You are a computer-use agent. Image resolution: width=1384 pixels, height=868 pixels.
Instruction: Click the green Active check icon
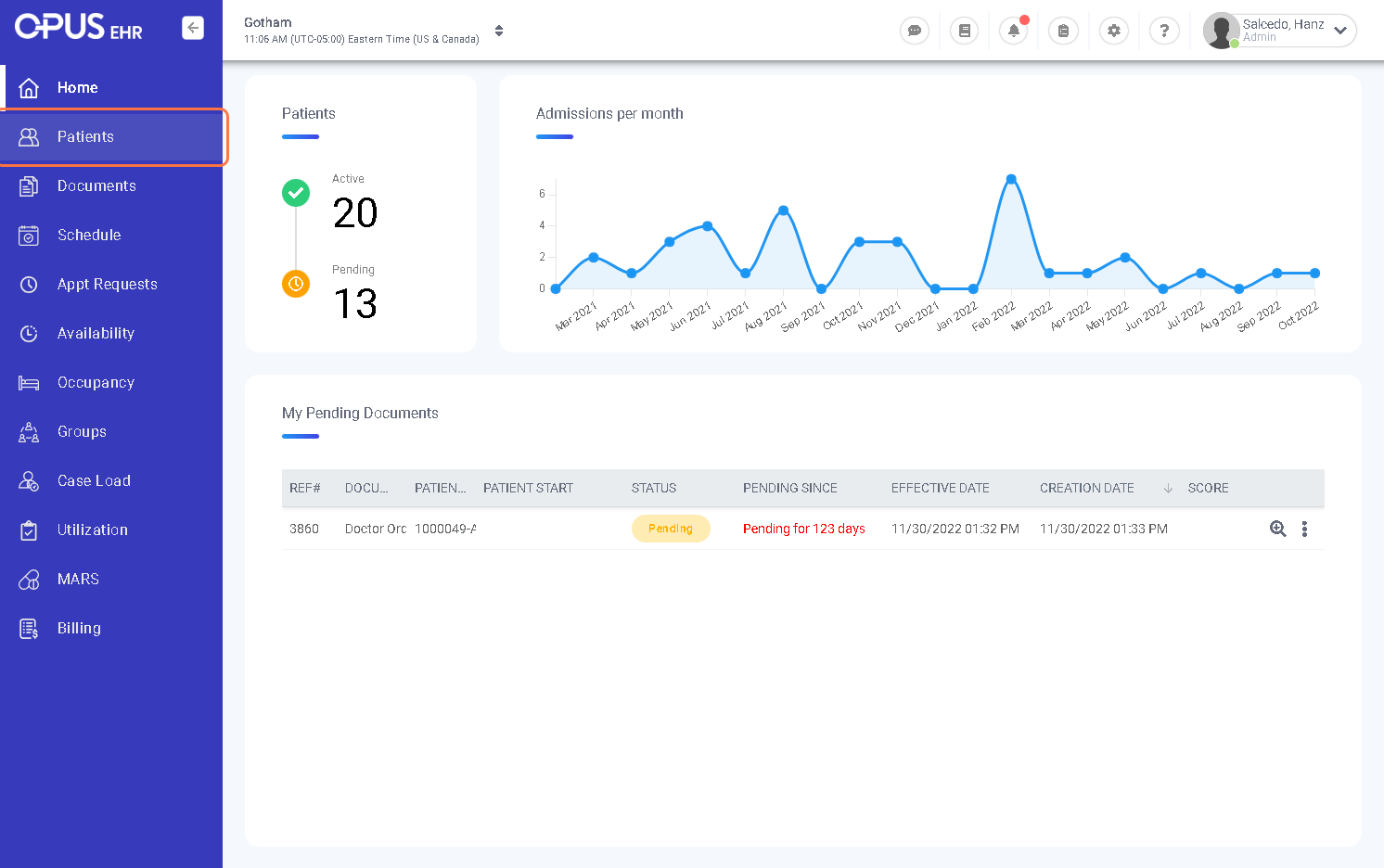click(x=296, y=193)
